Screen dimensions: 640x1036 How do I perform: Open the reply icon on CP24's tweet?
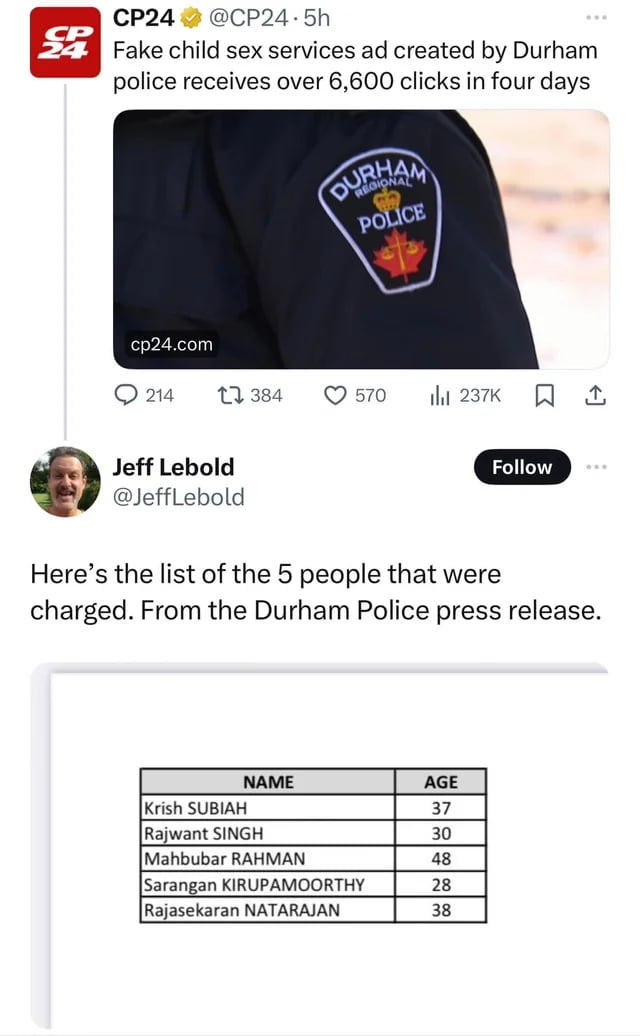point(126,396)
